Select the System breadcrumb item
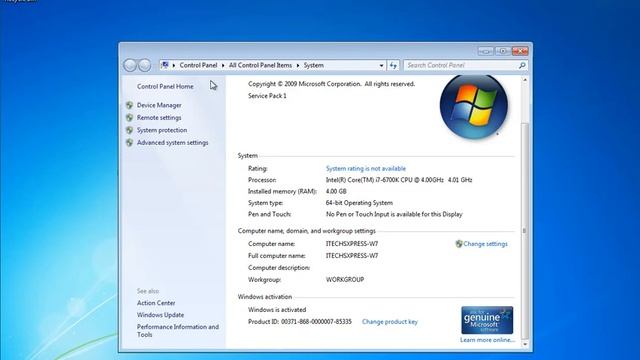Screen dimensions: 640x360 tap(313, 65)
